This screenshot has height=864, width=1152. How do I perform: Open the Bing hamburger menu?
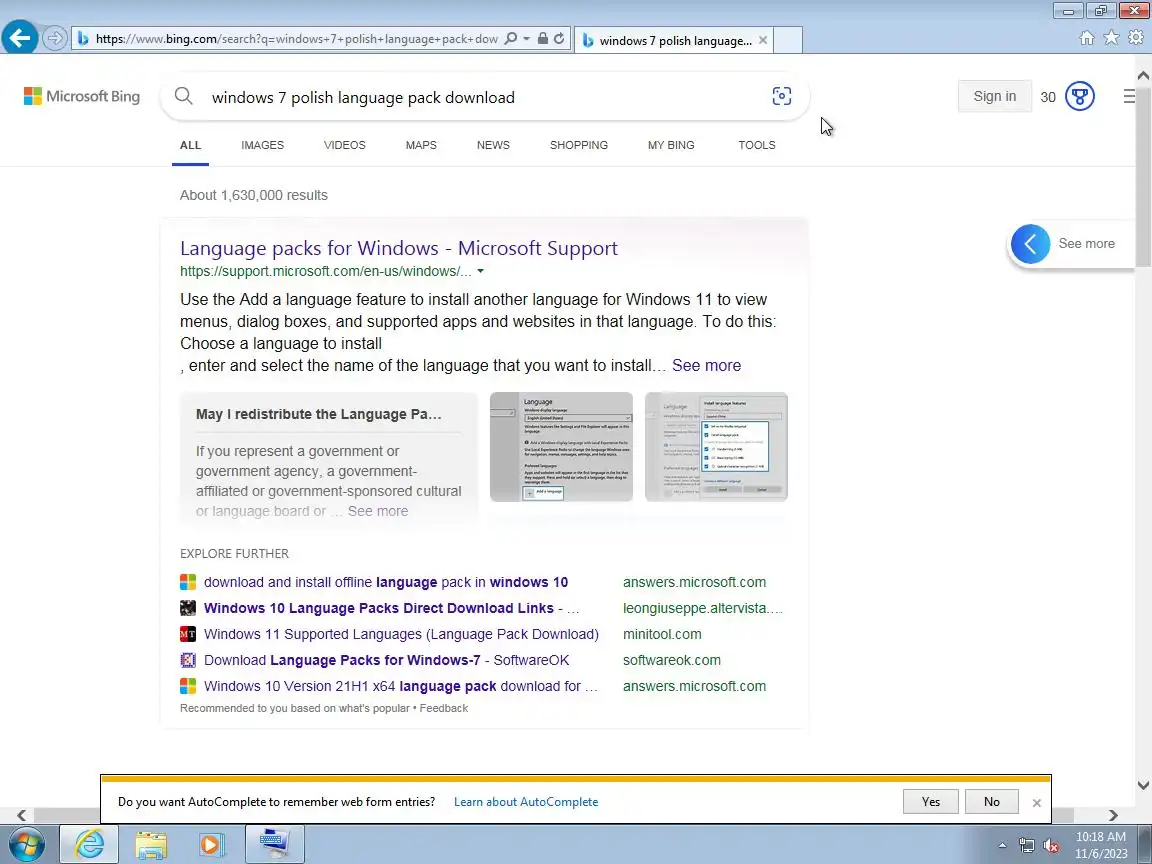(x=1129, y=96)
